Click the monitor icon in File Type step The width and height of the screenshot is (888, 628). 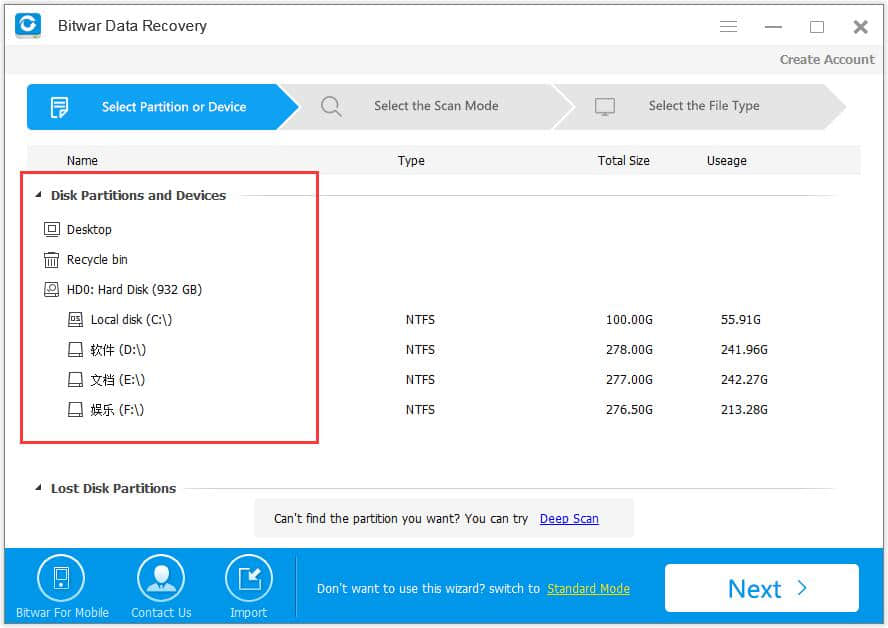605,106
